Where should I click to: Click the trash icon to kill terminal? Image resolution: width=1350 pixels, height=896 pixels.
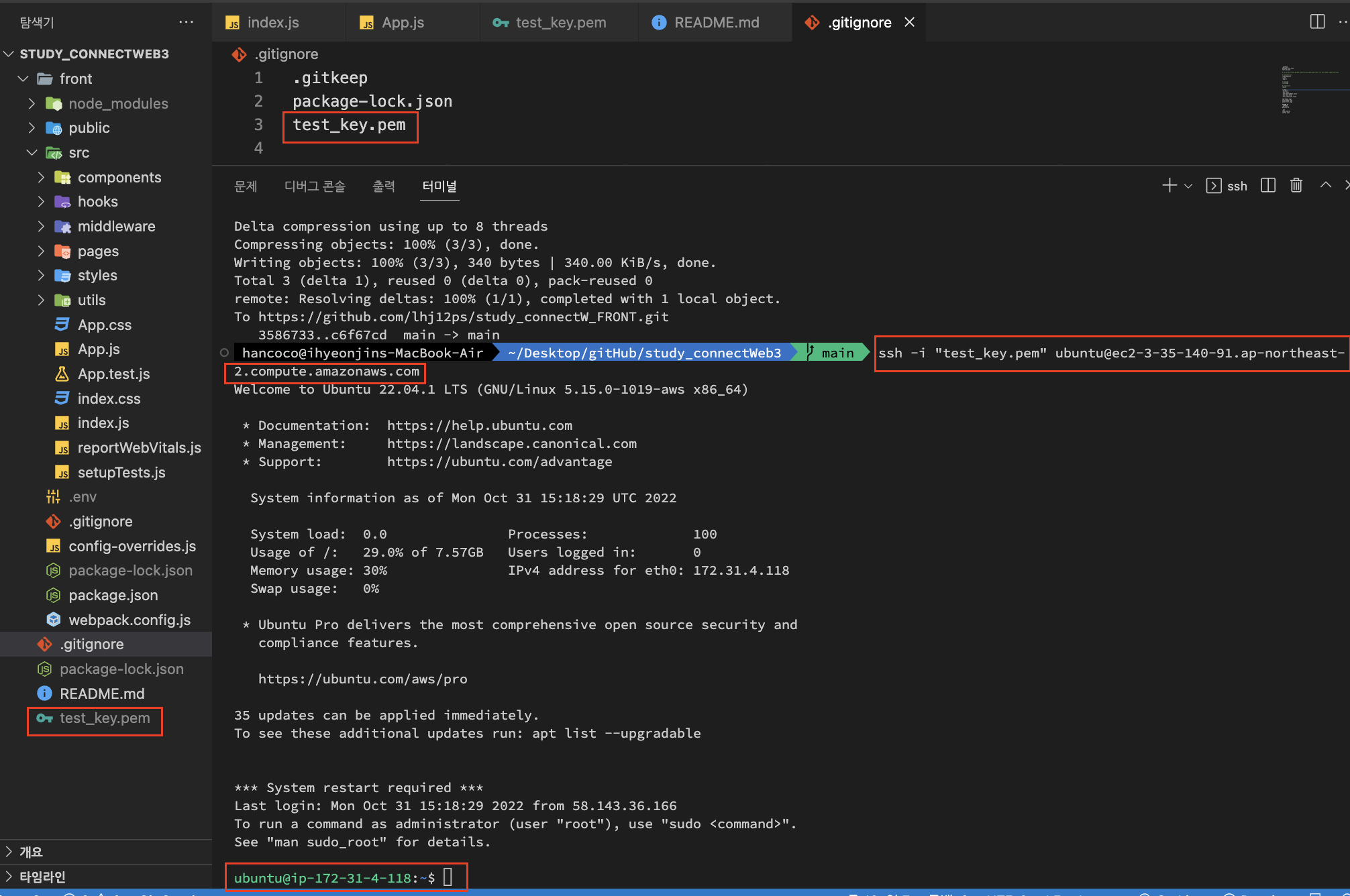click(x=1296, y=186)
